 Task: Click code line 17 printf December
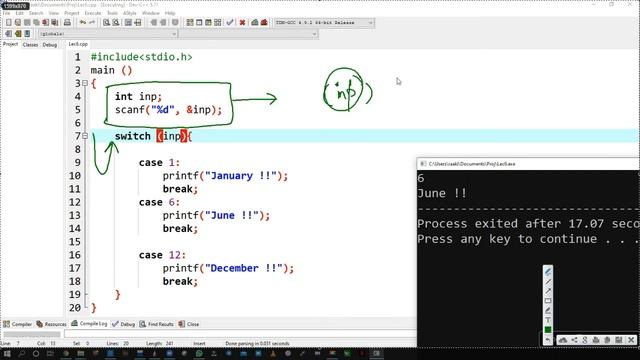click(x=228, y=268)
